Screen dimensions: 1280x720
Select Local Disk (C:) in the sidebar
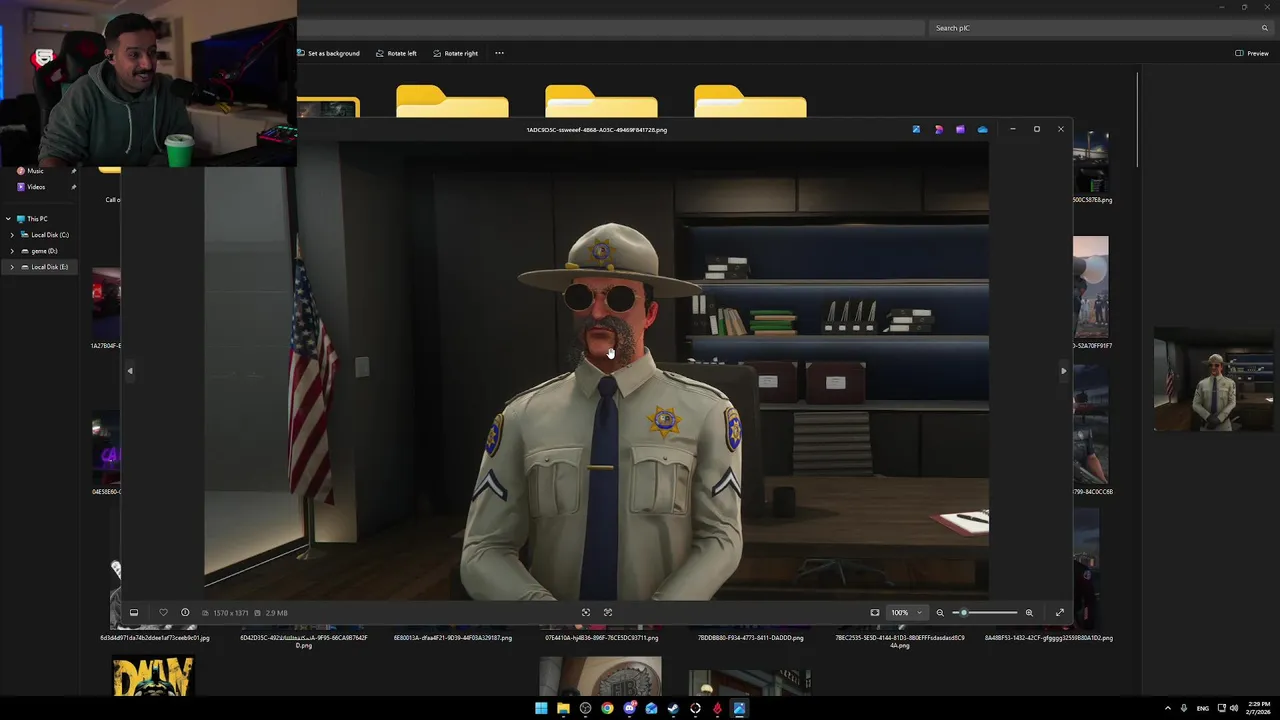[x=49, y=235]
